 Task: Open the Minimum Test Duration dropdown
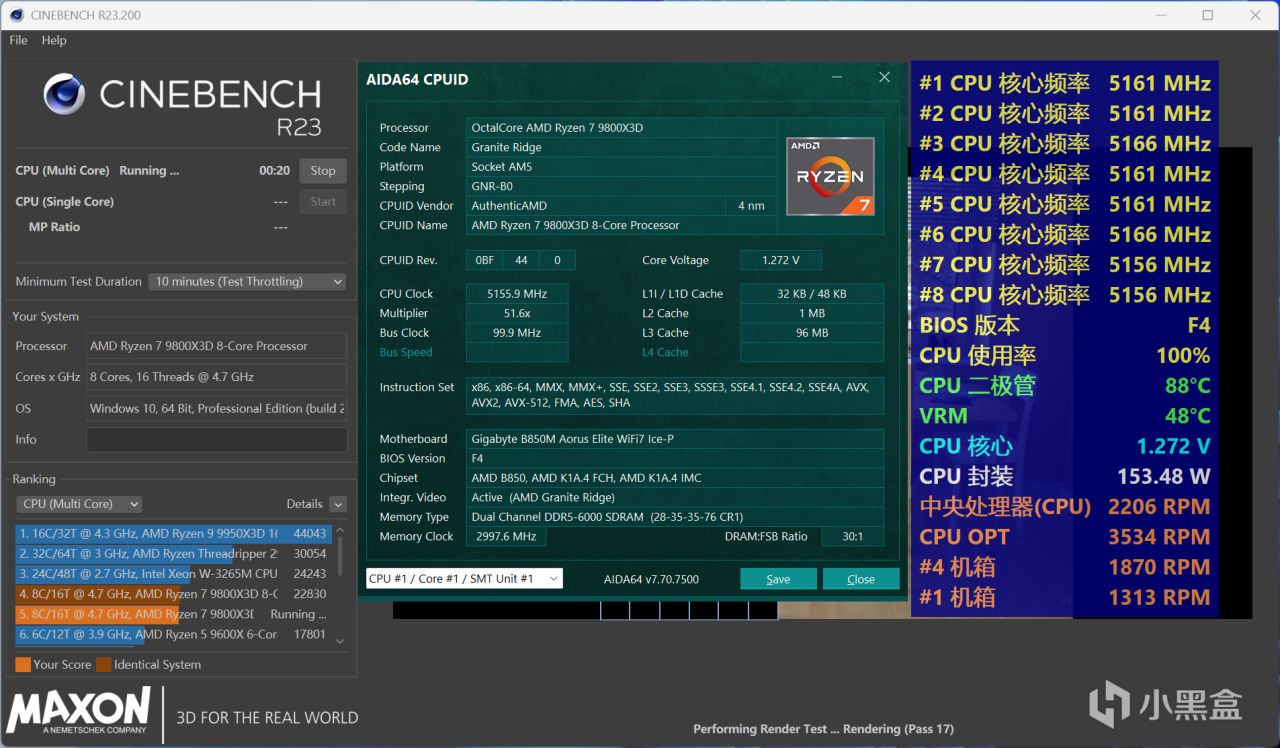[x=247, y=282]
